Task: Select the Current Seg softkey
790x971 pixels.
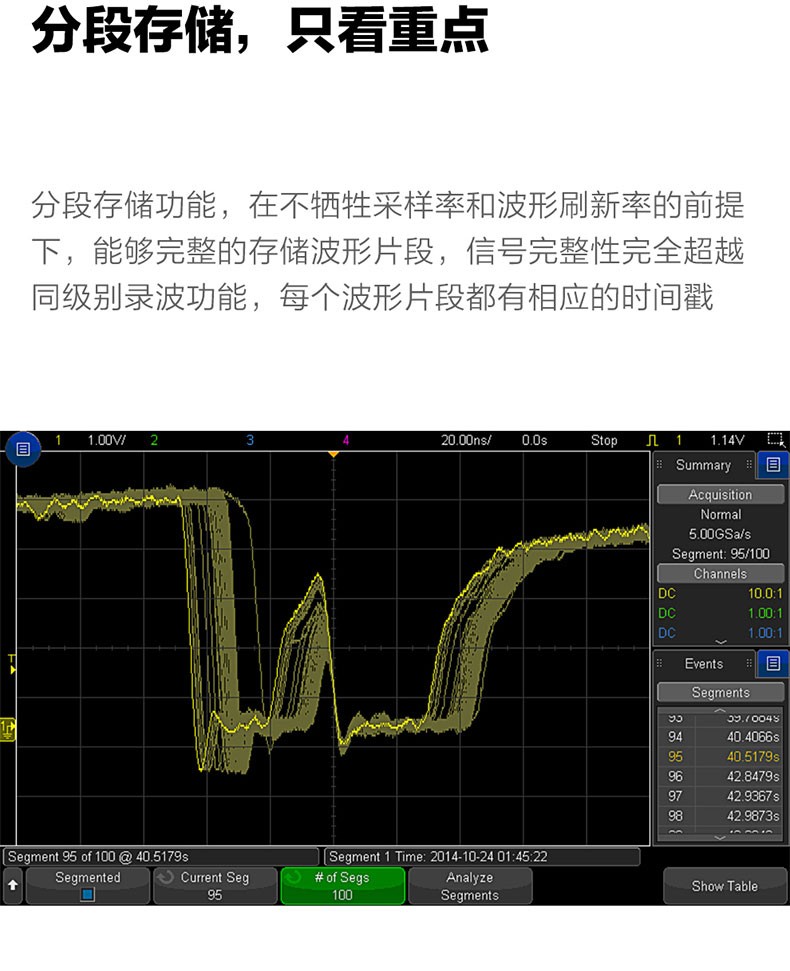Action: (x=215, y=886)
